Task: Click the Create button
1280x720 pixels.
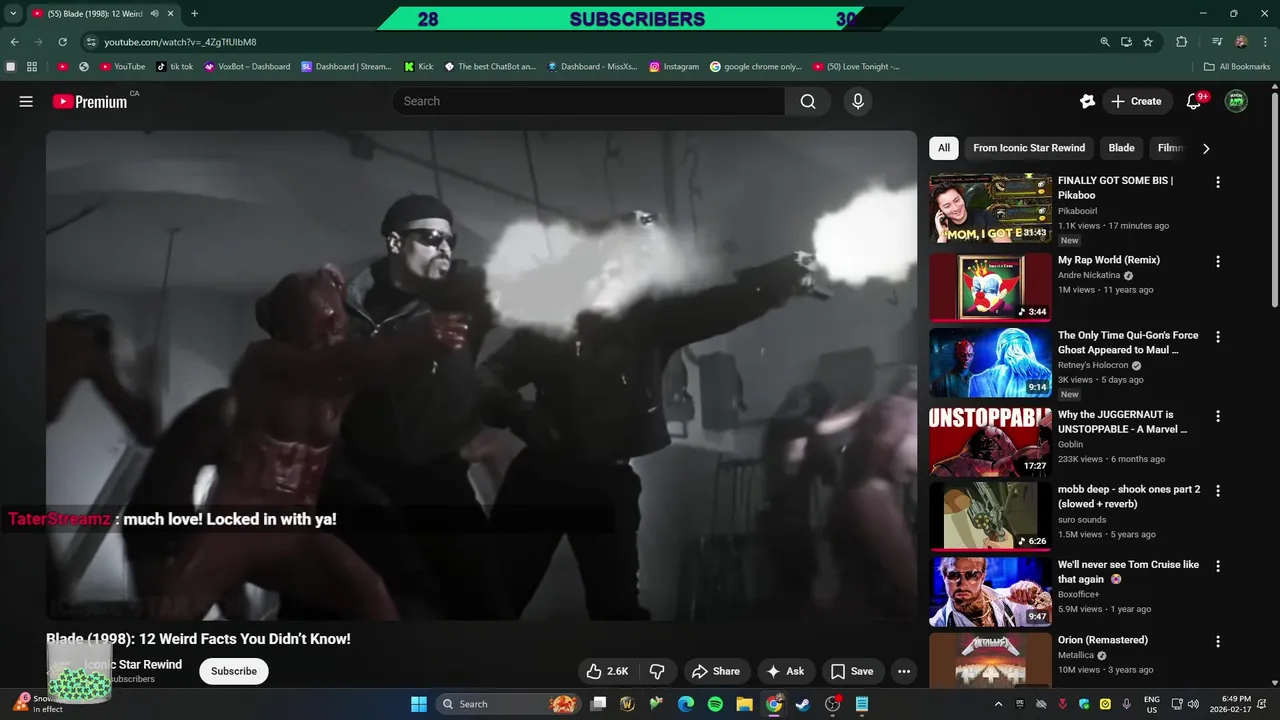Action: point(1136,101)
